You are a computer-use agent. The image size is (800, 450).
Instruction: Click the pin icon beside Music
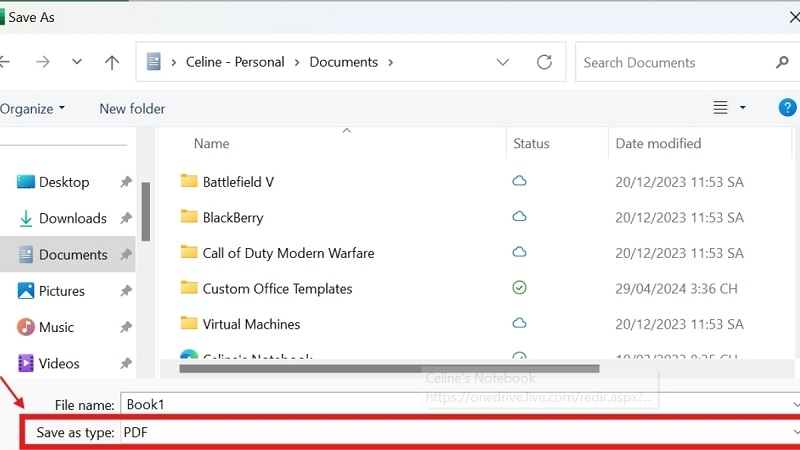pos(126,327)
